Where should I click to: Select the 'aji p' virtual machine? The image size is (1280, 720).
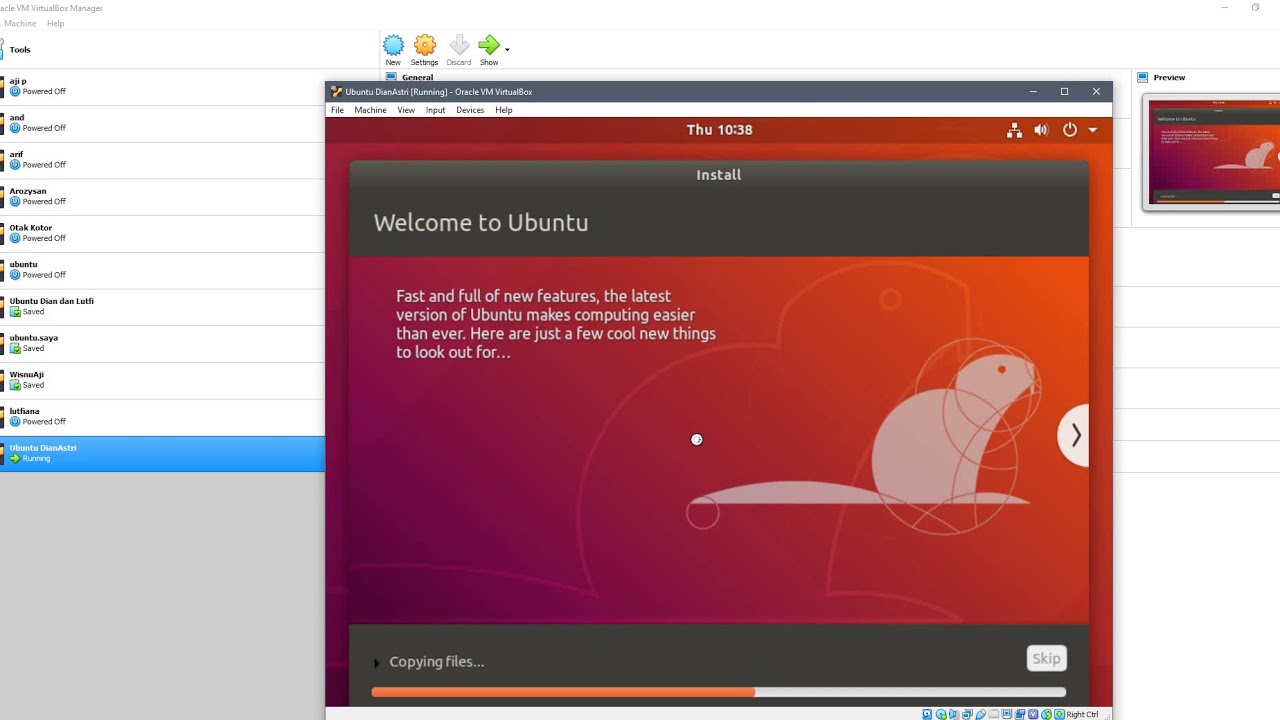[162, 86]
